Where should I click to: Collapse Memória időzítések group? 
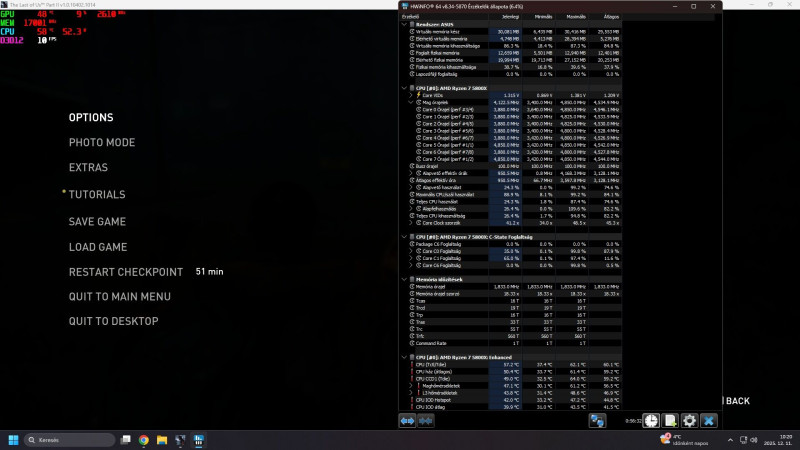click(x=404, y=279)
